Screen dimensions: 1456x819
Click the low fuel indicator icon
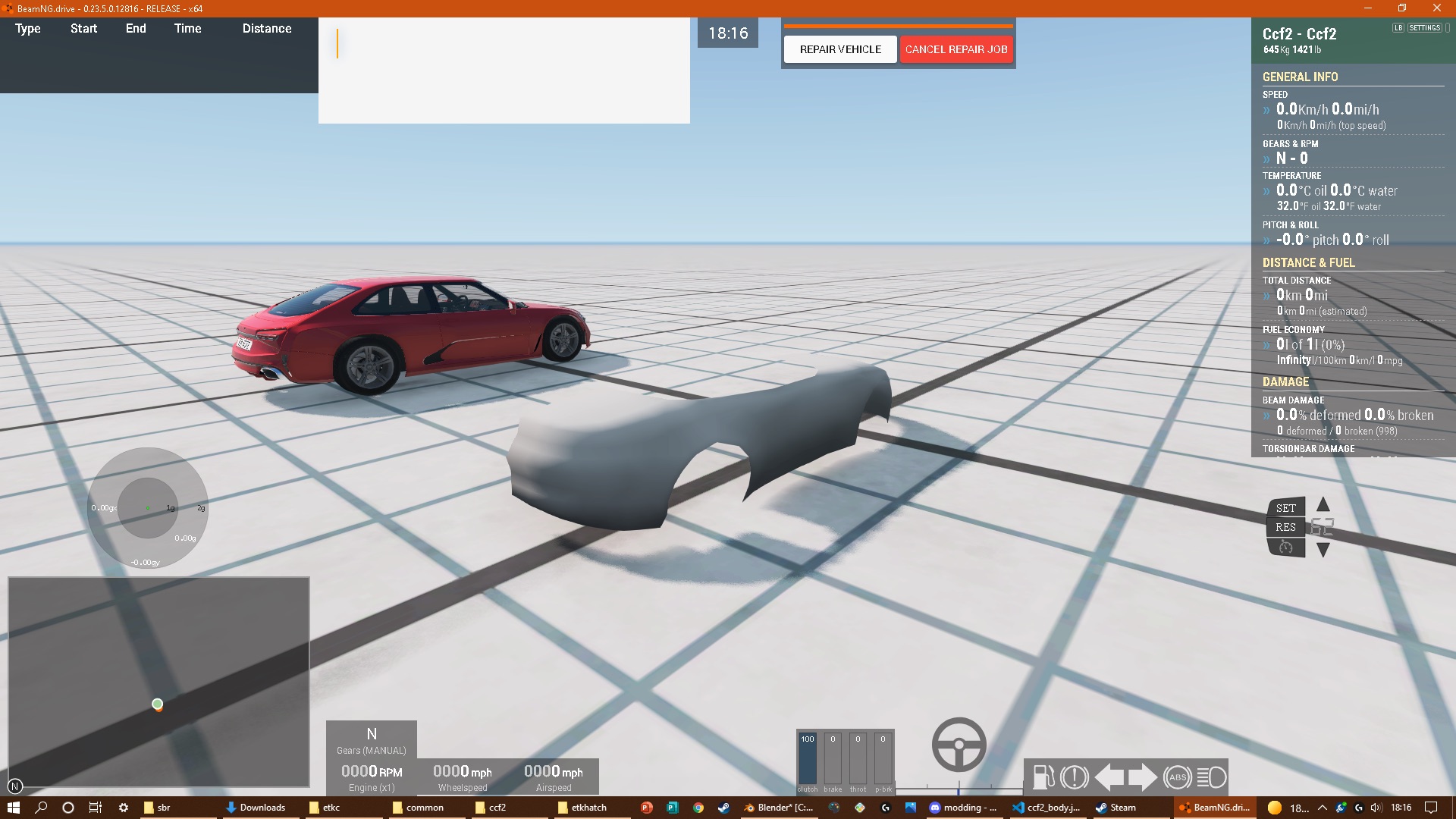(x=1043, y=777)
